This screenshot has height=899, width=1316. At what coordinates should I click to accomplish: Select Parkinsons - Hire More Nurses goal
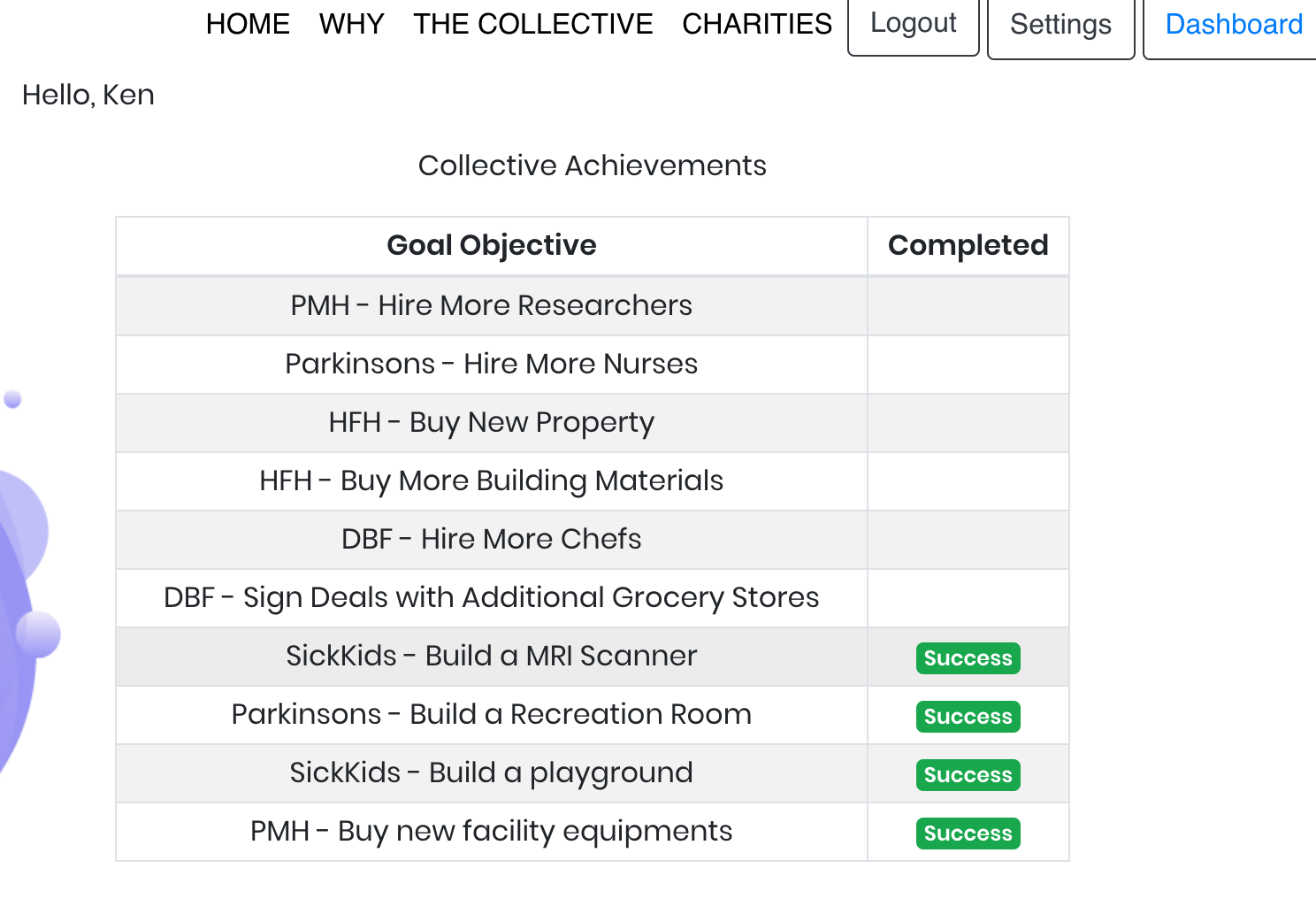pyautogui.click(x=491, y=364)
